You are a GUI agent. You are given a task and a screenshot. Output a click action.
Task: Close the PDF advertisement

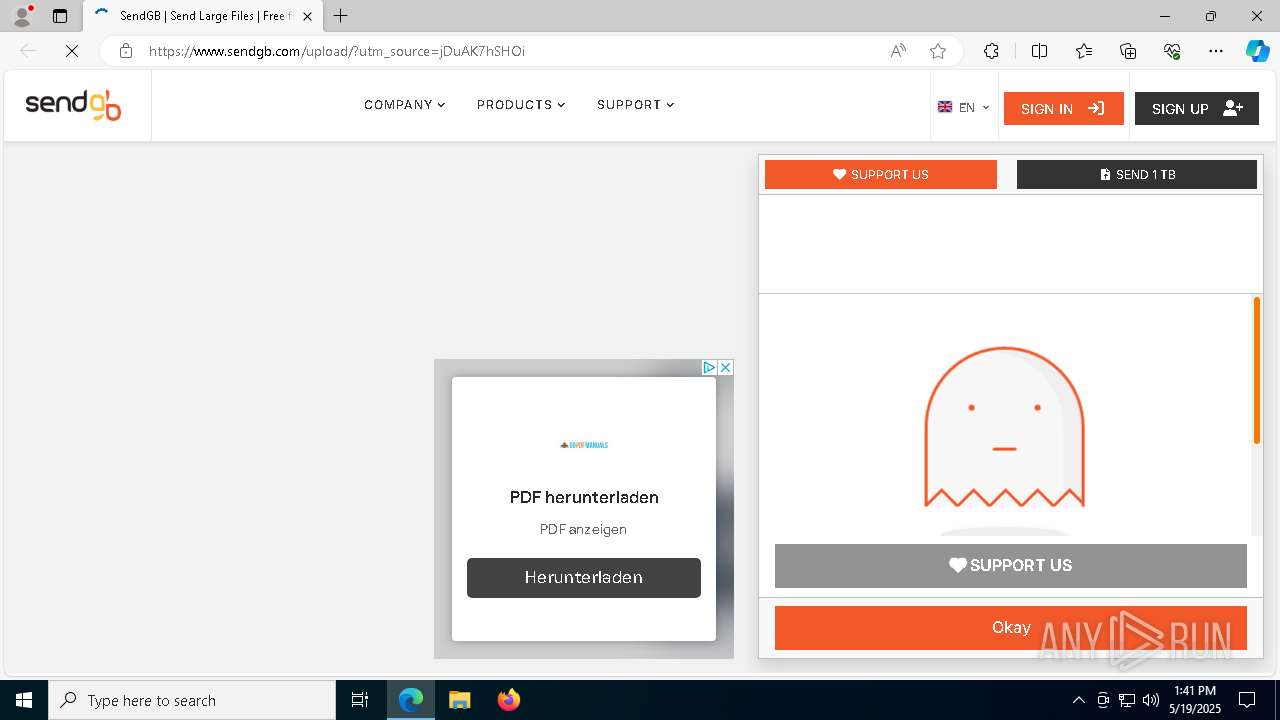(726, 367)
